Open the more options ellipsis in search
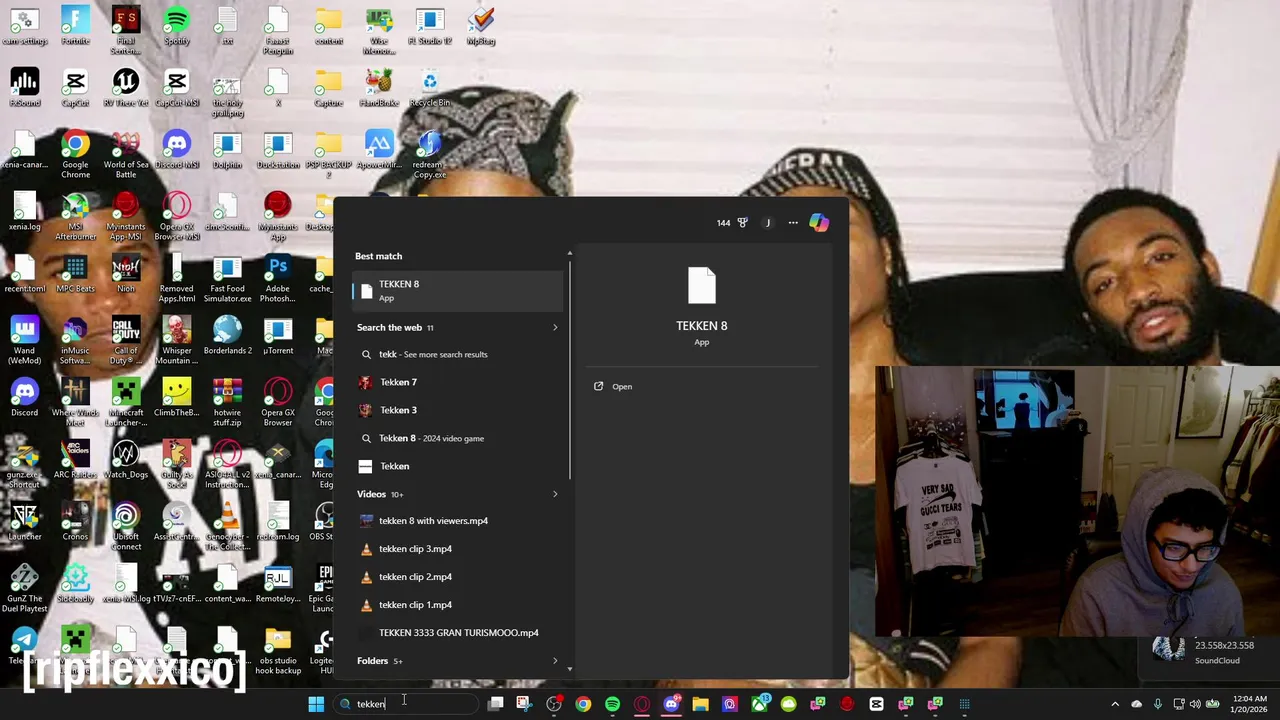 (793, 223)
